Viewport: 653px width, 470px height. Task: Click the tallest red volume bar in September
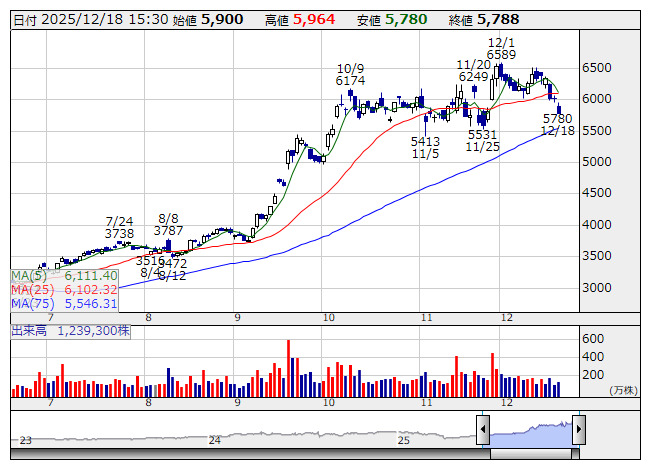pos(289,368)
